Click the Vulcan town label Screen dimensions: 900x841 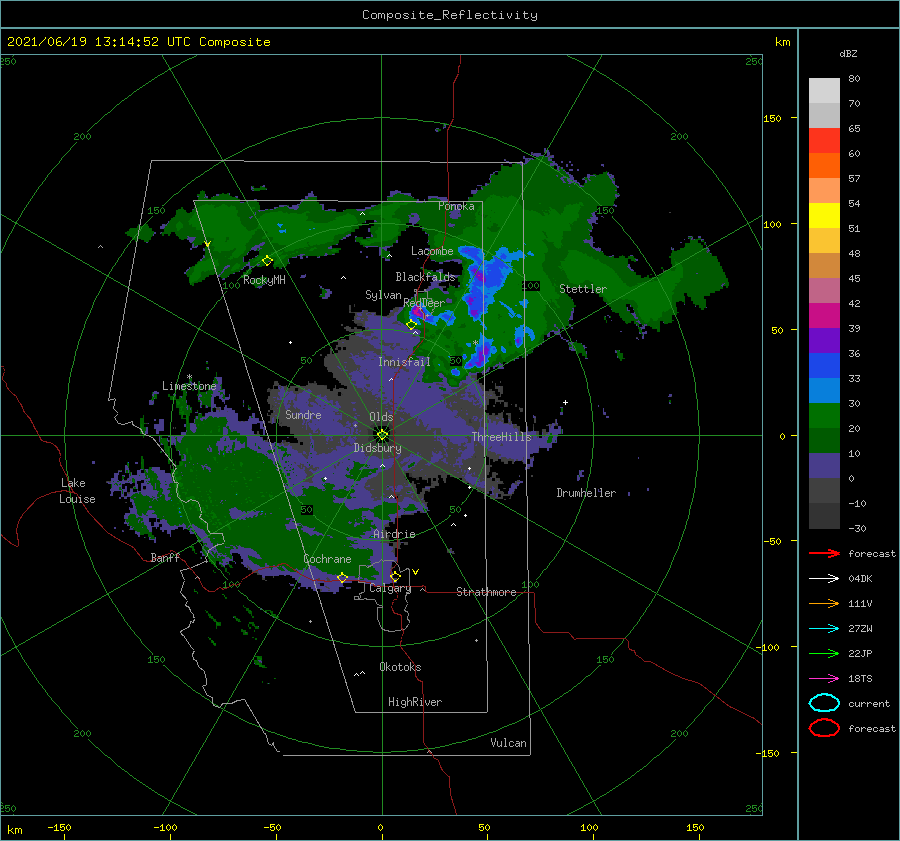point(509,743)
